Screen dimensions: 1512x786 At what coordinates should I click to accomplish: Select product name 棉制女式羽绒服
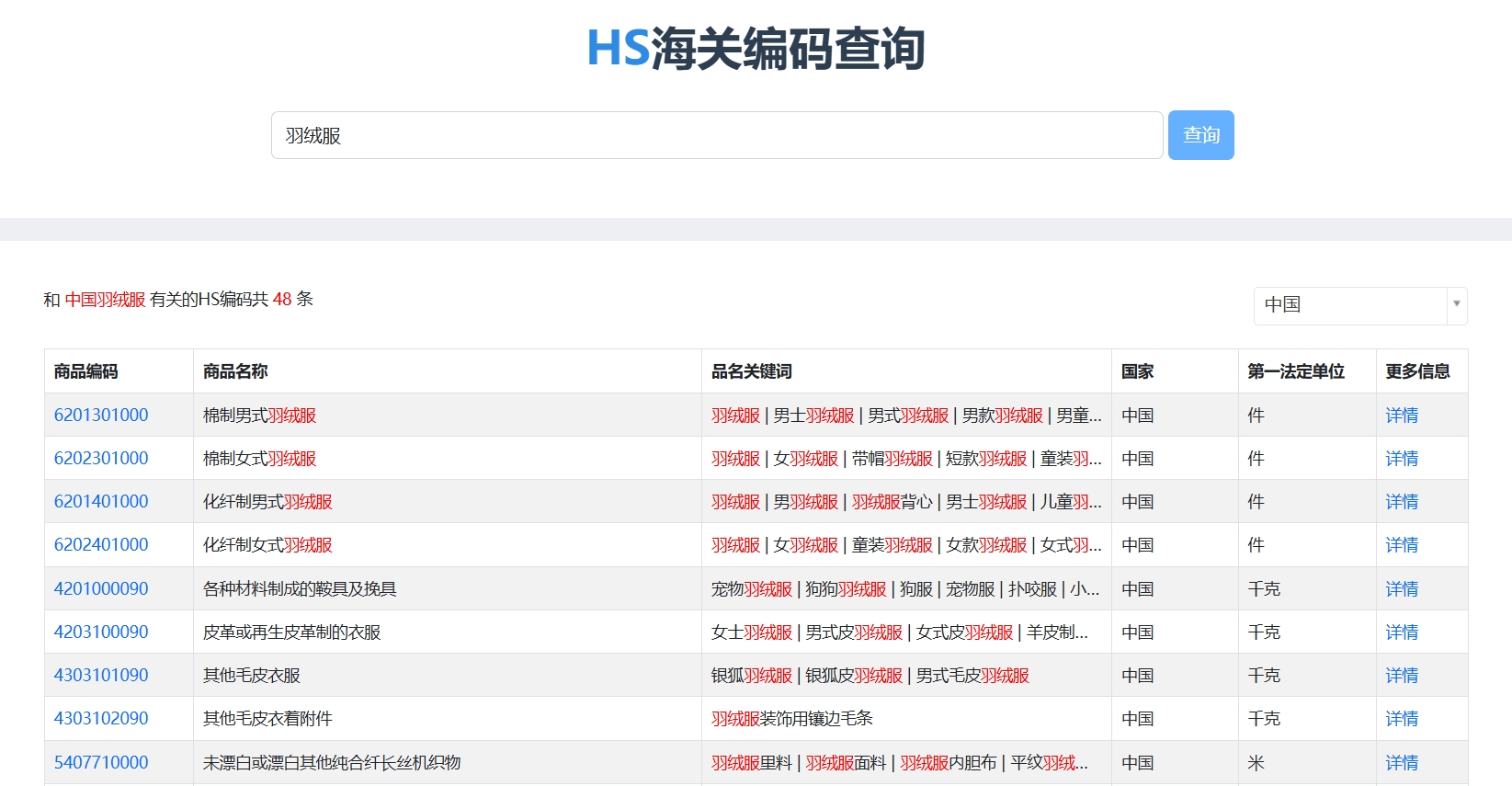click(x=259, y=458)
